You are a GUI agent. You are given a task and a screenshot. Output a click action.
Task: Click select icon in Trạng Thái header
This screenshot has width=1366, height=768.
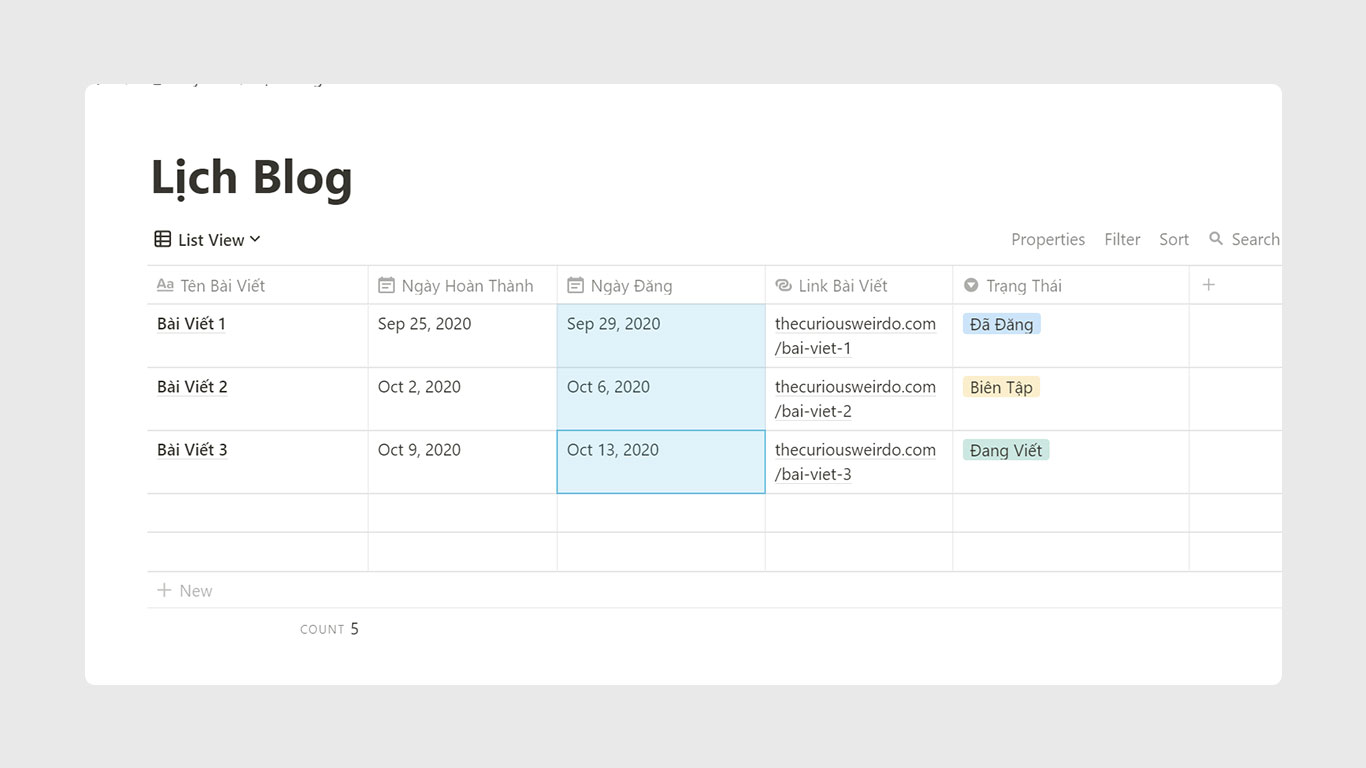(970, 286)
